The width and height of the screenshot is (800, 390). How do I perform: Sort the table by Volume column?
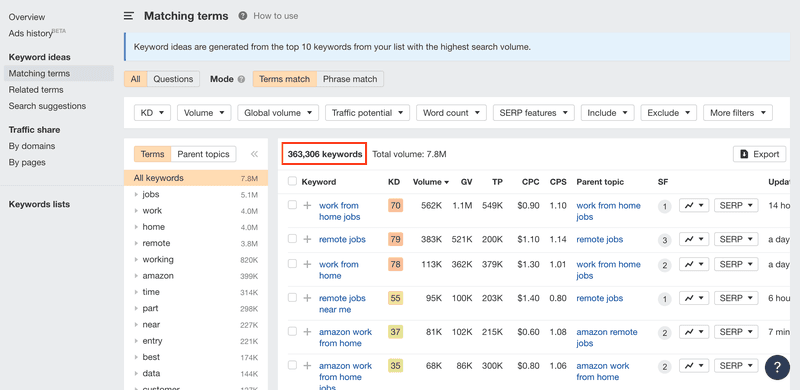(x=431, y=182)
